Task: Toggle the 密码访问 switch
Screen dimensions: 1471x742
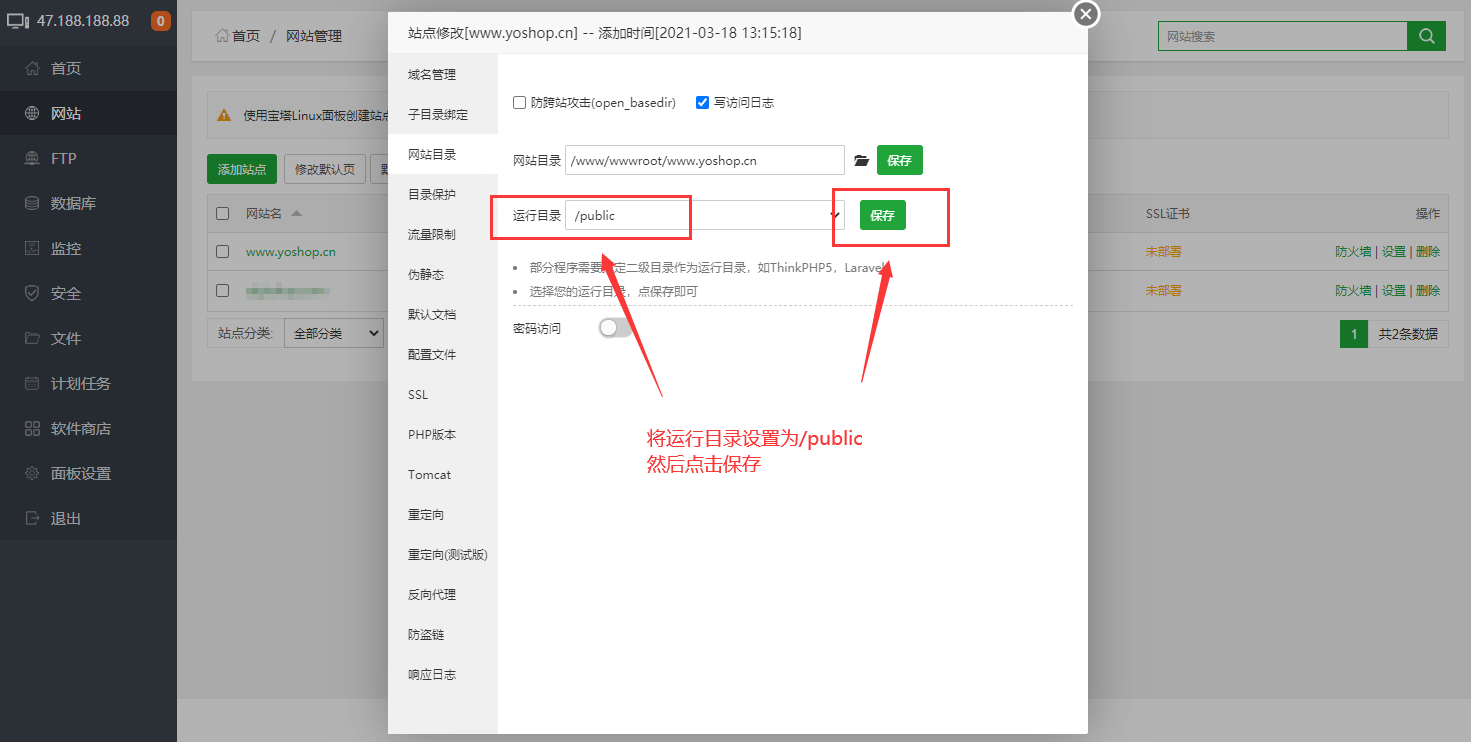Action: [615, 328]
